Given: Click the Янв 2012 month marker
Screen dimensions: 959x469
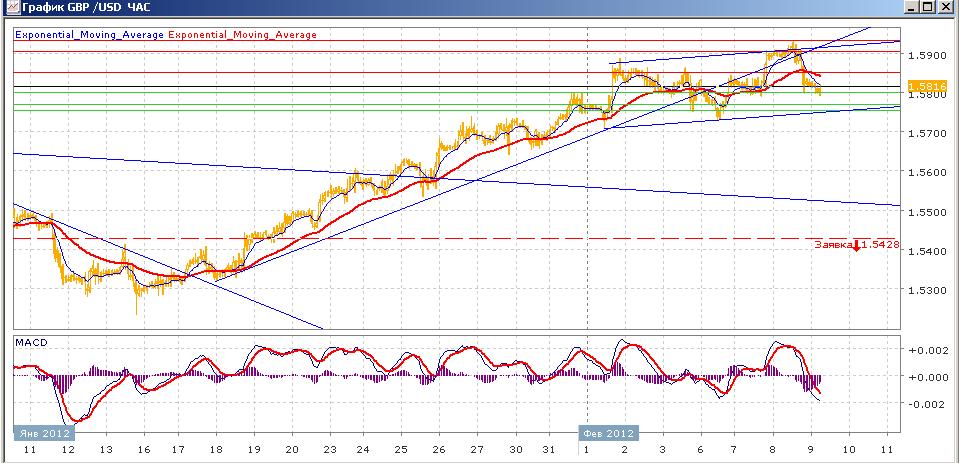Looking at the screenshot, I should [45, 433].
